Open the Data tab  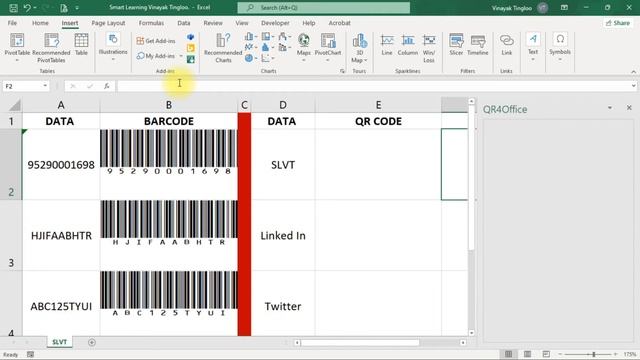(184, 23)
